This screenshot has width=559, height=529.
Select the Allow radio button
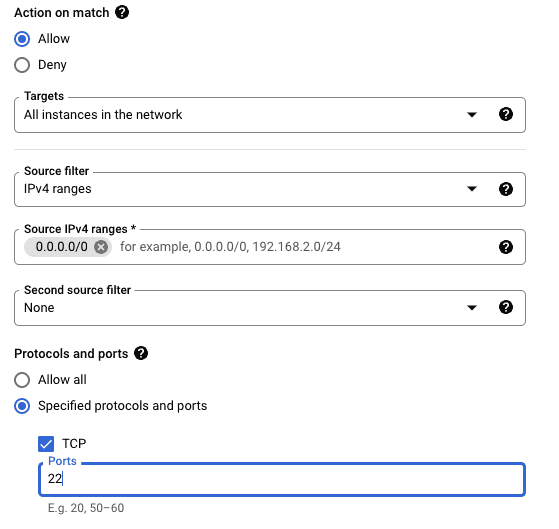[22, 39]
